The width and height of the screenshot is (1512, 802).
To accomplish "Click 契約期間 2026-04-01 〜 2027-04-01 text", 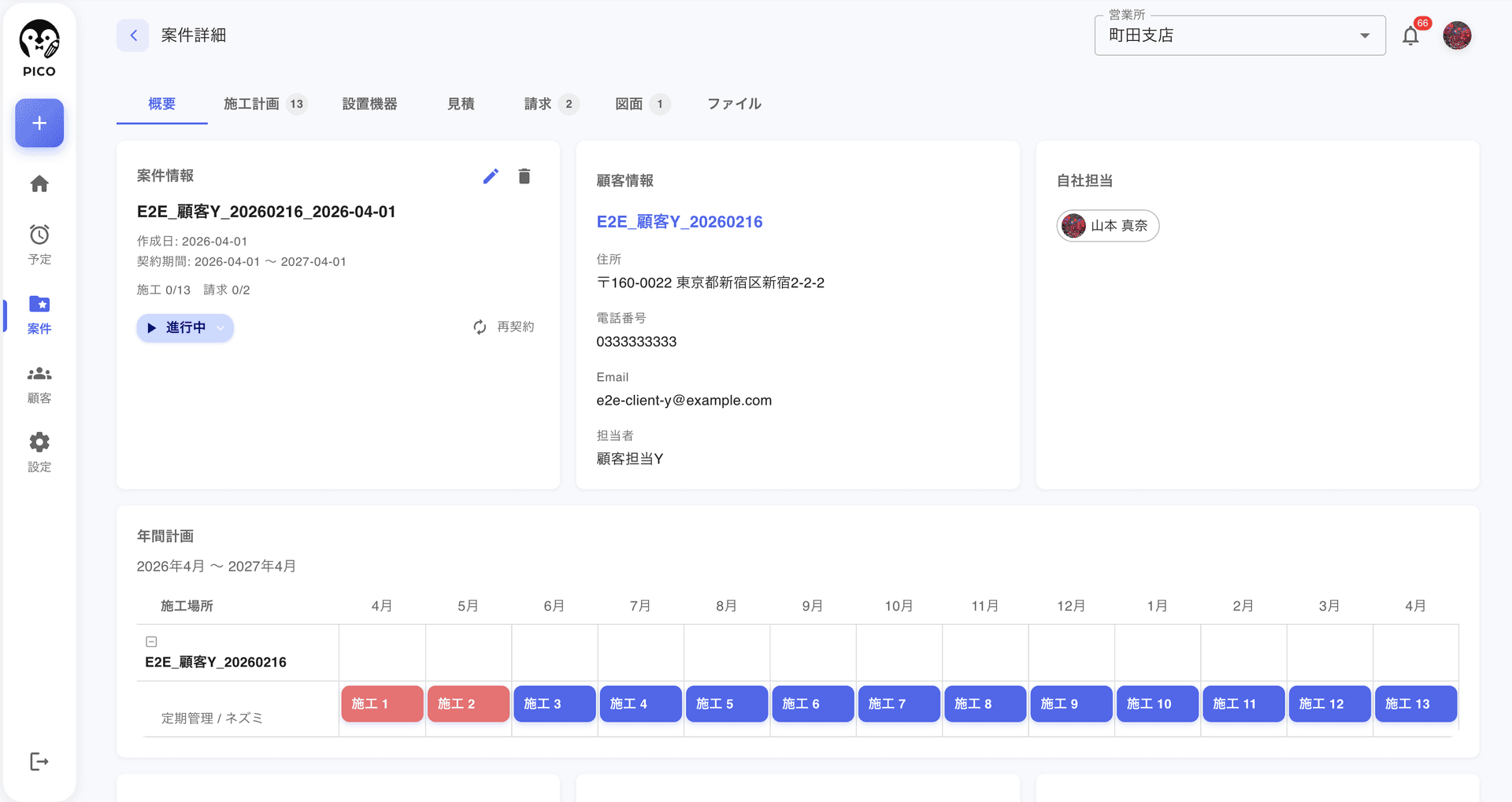I will coord(242,262).
